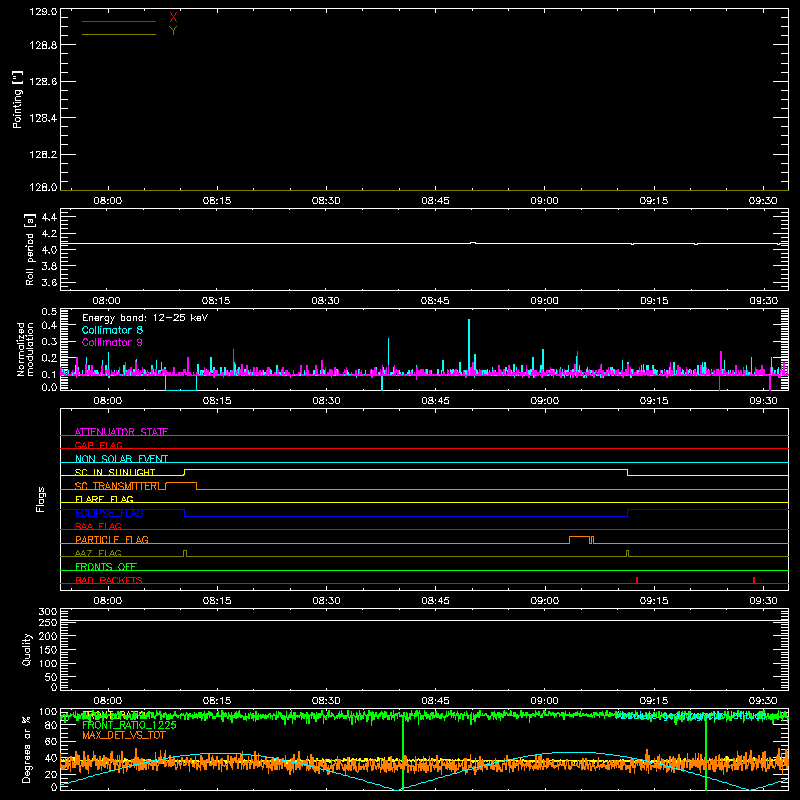Click the 'Flags' y-axis title

40,499
